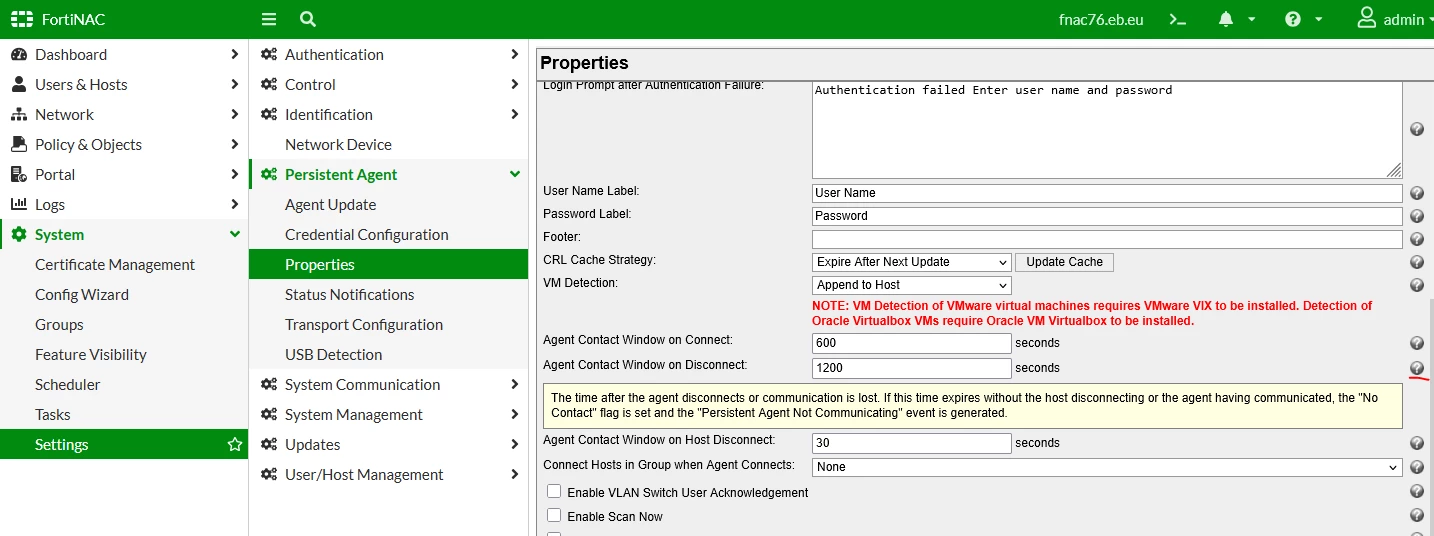Show help for Footer field
1434x536 pixels.
(x=1417, y=239)
